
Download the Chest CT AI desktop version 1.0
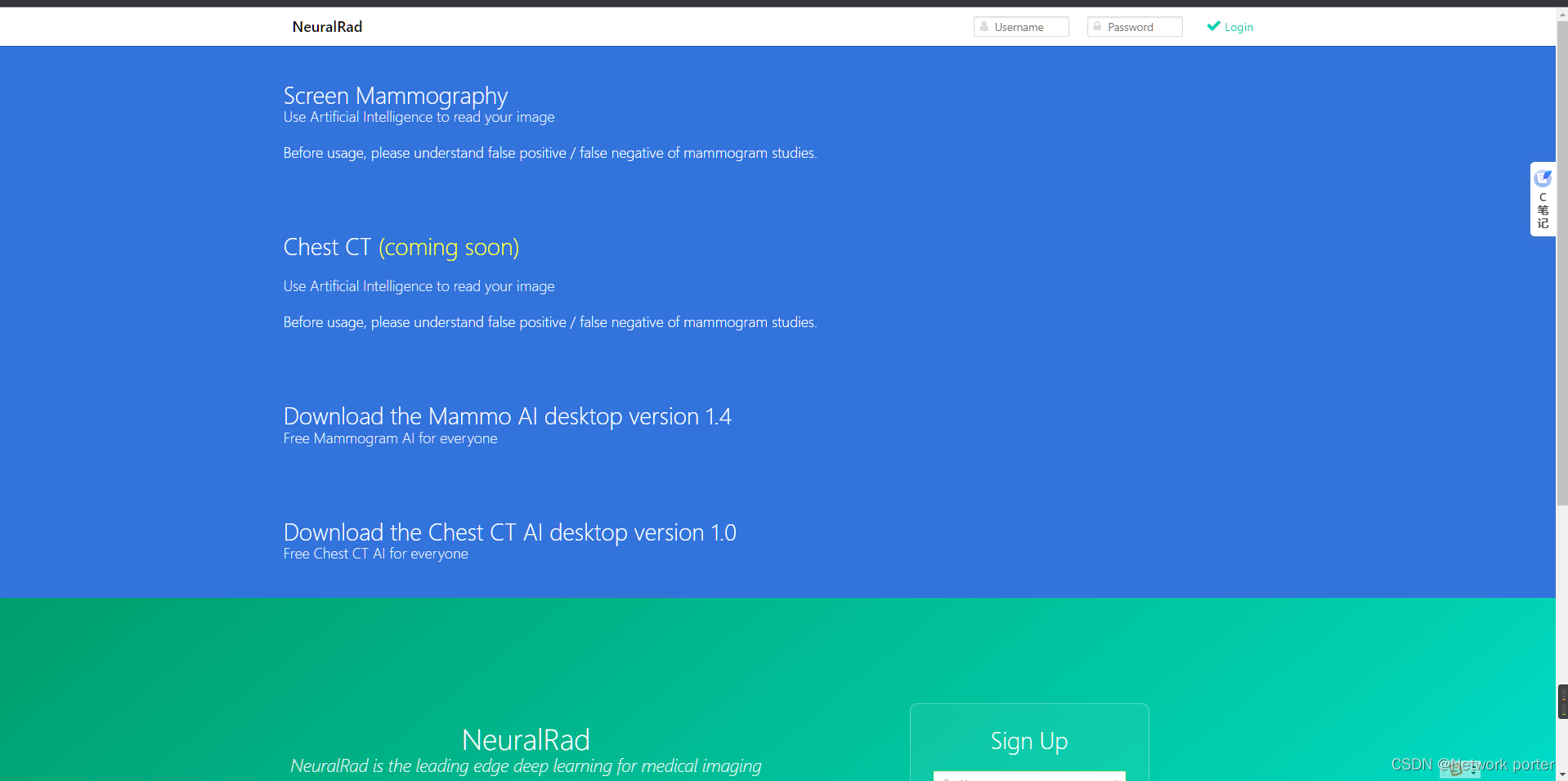click(509, 532)
